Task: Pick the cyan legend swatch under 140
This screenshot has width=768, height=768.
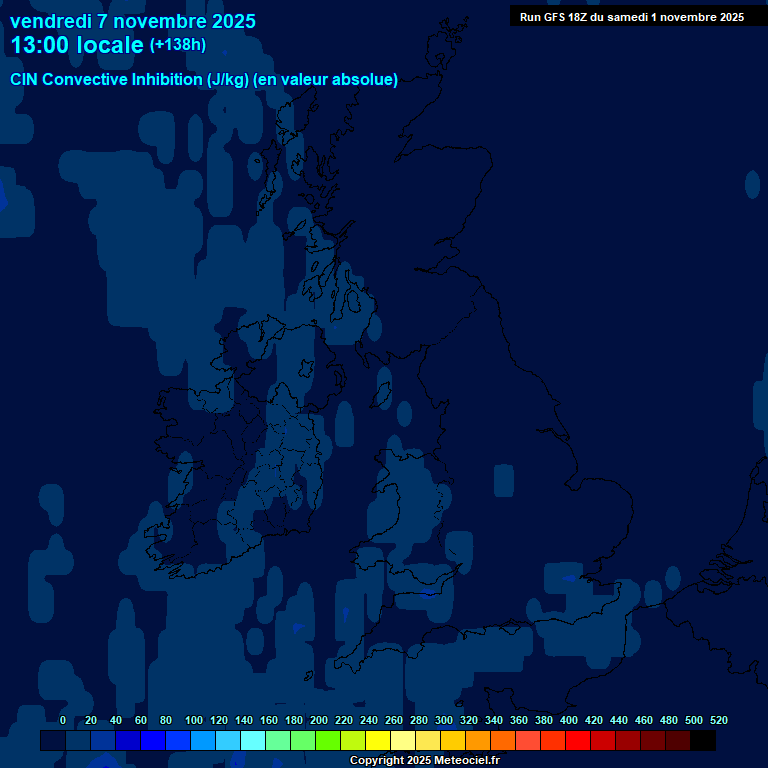Action: click(253, 741)
